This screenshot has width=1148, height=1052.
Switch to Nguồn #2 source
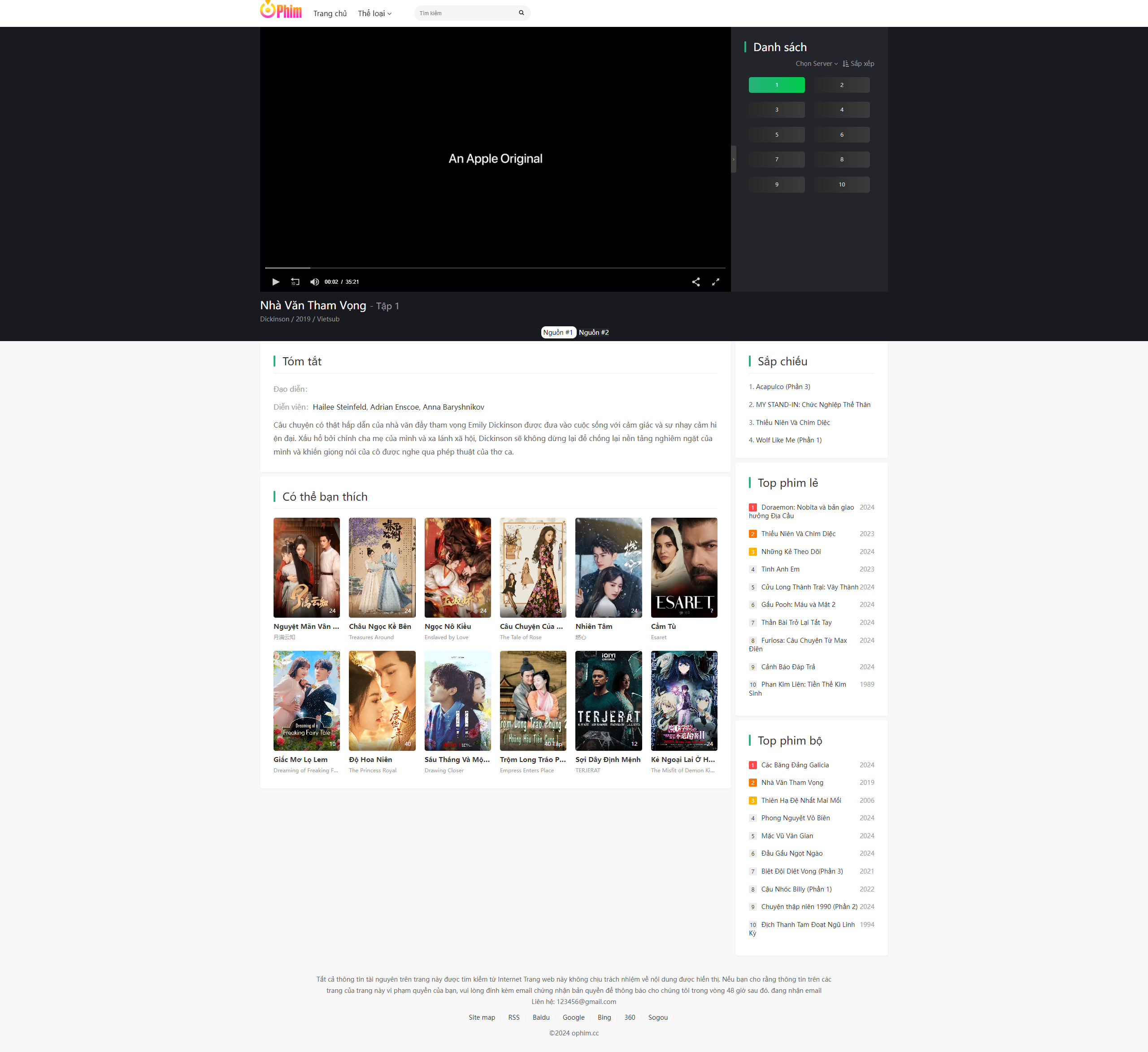[x=593, y=333]
